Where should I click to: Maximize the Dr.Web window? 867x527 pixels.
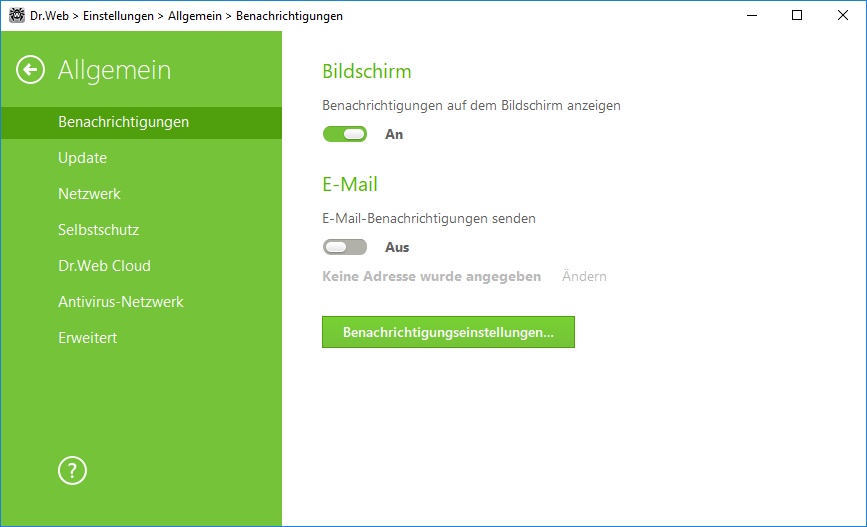pos(797,15)
